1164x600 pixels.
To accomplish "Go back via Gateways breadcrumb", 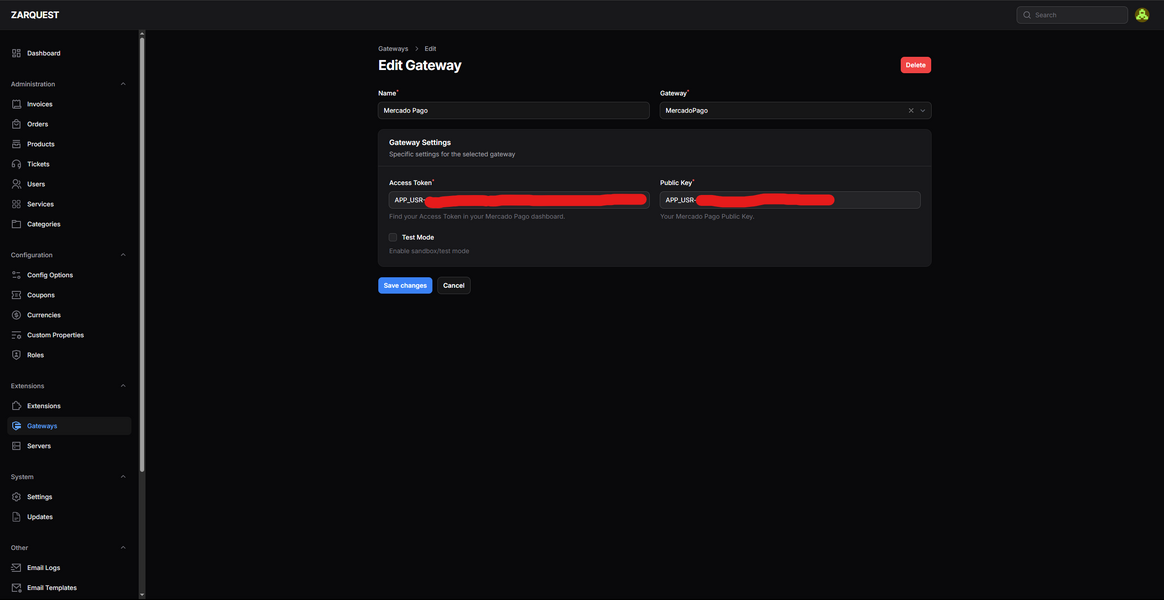I will (393, 49).
